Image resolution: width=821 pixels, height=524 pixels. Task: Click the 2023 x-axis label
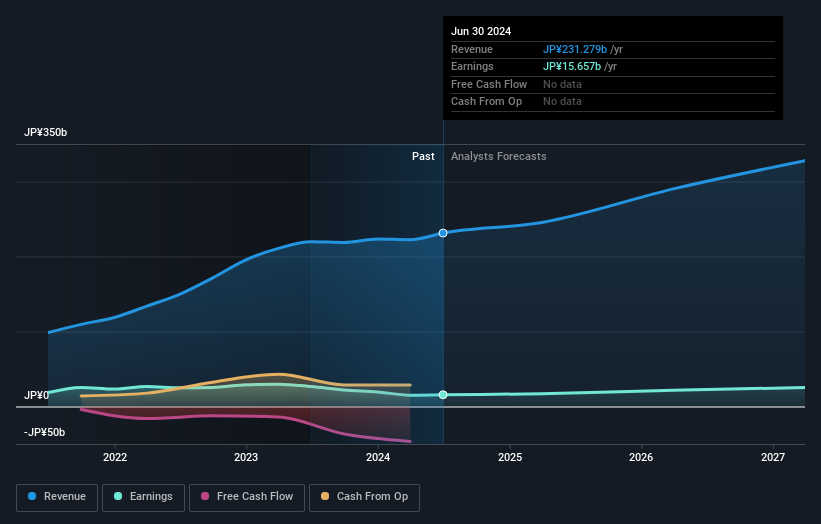(246, 457)
